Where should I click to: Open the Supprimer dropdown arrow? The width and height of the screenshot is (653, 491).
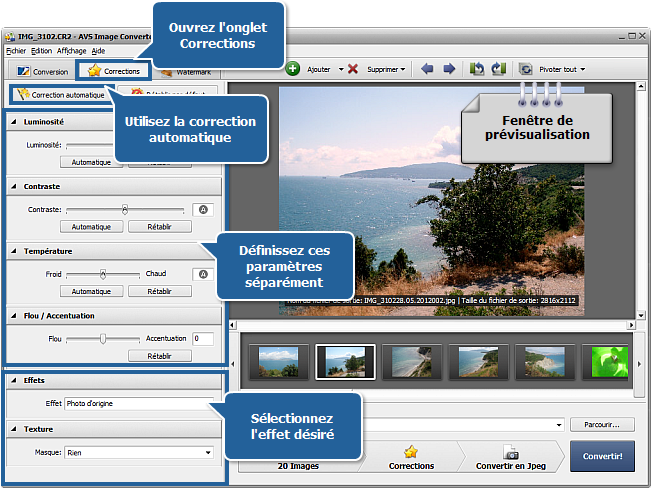pyautogui.click(x=403, y=70)
